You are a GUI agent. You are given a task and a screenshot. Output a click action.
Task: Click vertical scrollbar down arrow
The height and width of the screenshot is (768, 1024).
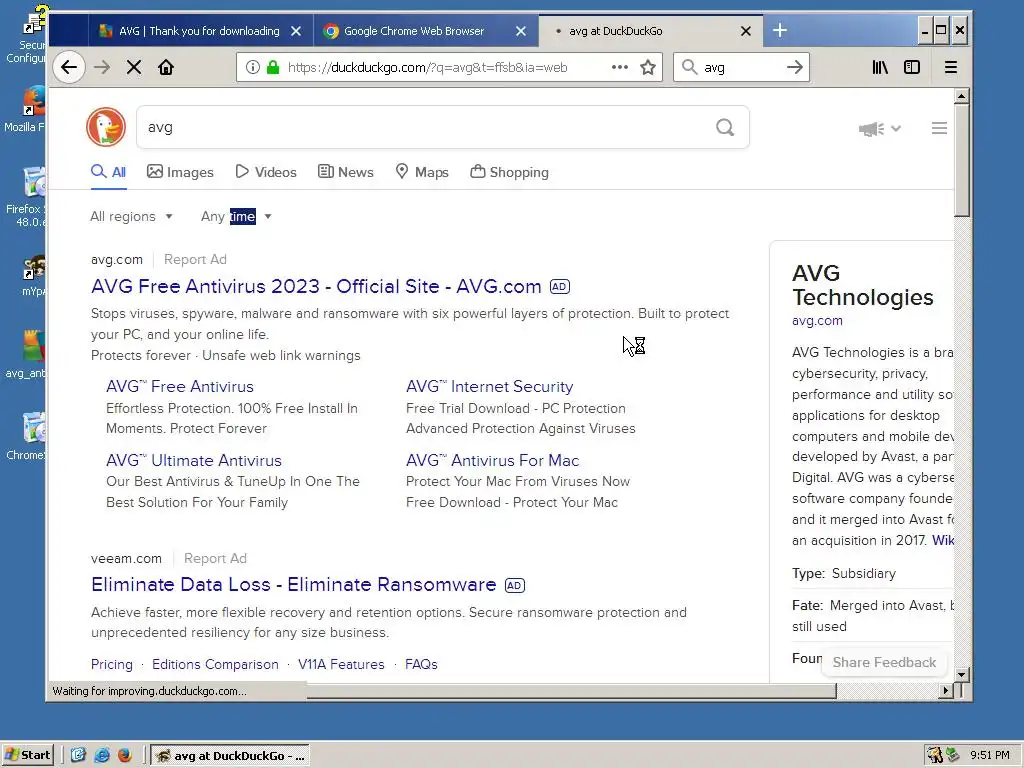click(961, 675)
